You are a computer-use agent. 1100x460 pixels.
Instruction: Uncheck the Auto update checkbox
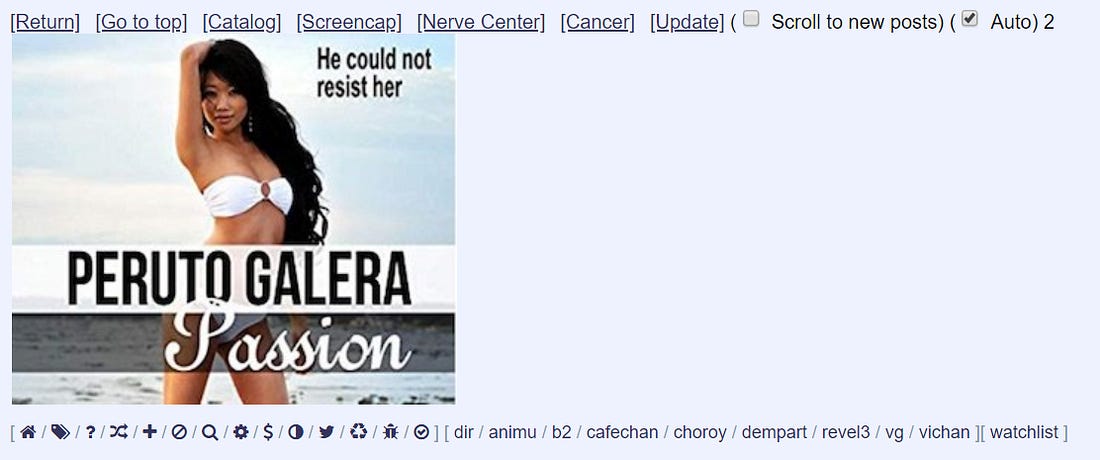pyautogui.click(x=970, y=19)
